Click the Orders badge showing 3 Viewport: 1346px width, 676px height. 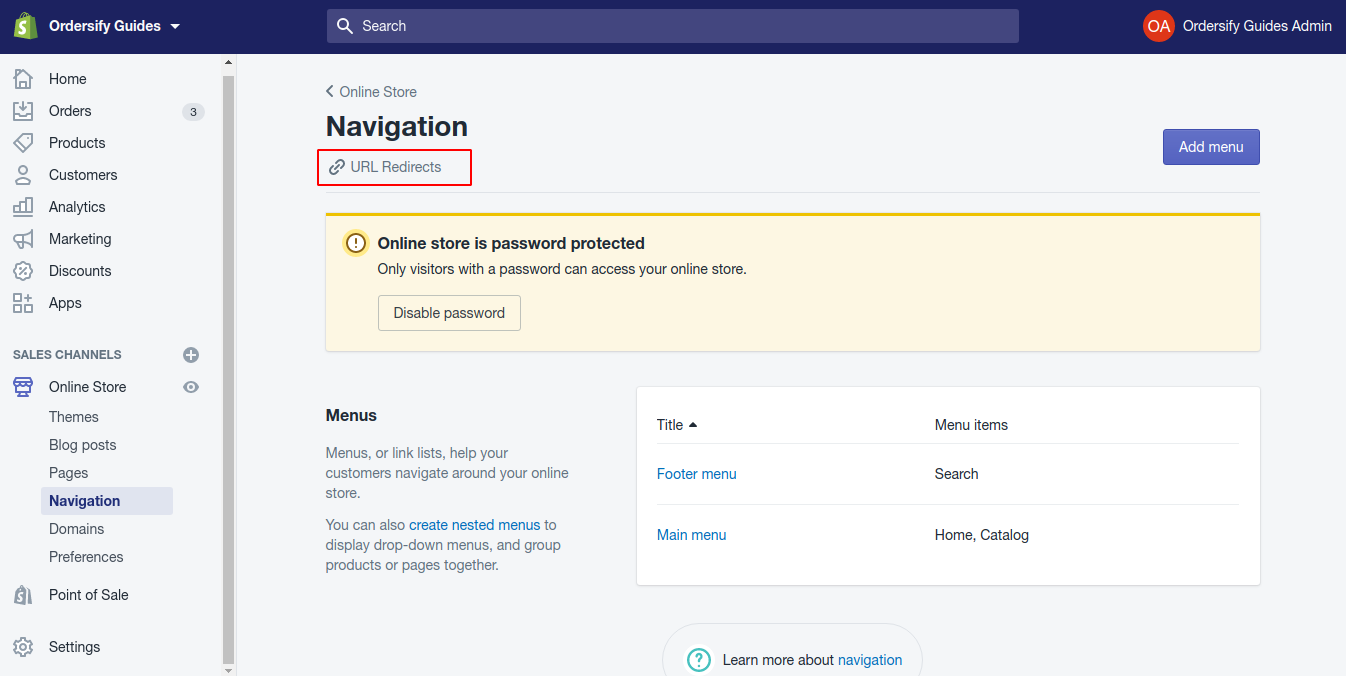pyautogui.click(x=193, y=111)
